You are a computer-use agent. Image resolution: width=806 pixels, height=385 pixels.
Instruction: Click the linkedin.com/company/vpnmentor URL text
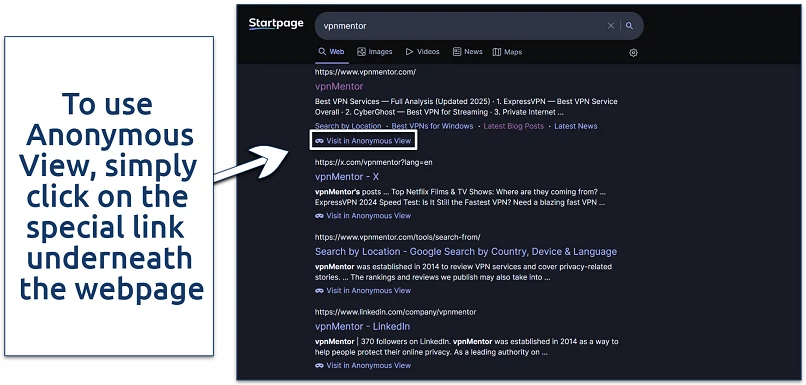[395, 312]
